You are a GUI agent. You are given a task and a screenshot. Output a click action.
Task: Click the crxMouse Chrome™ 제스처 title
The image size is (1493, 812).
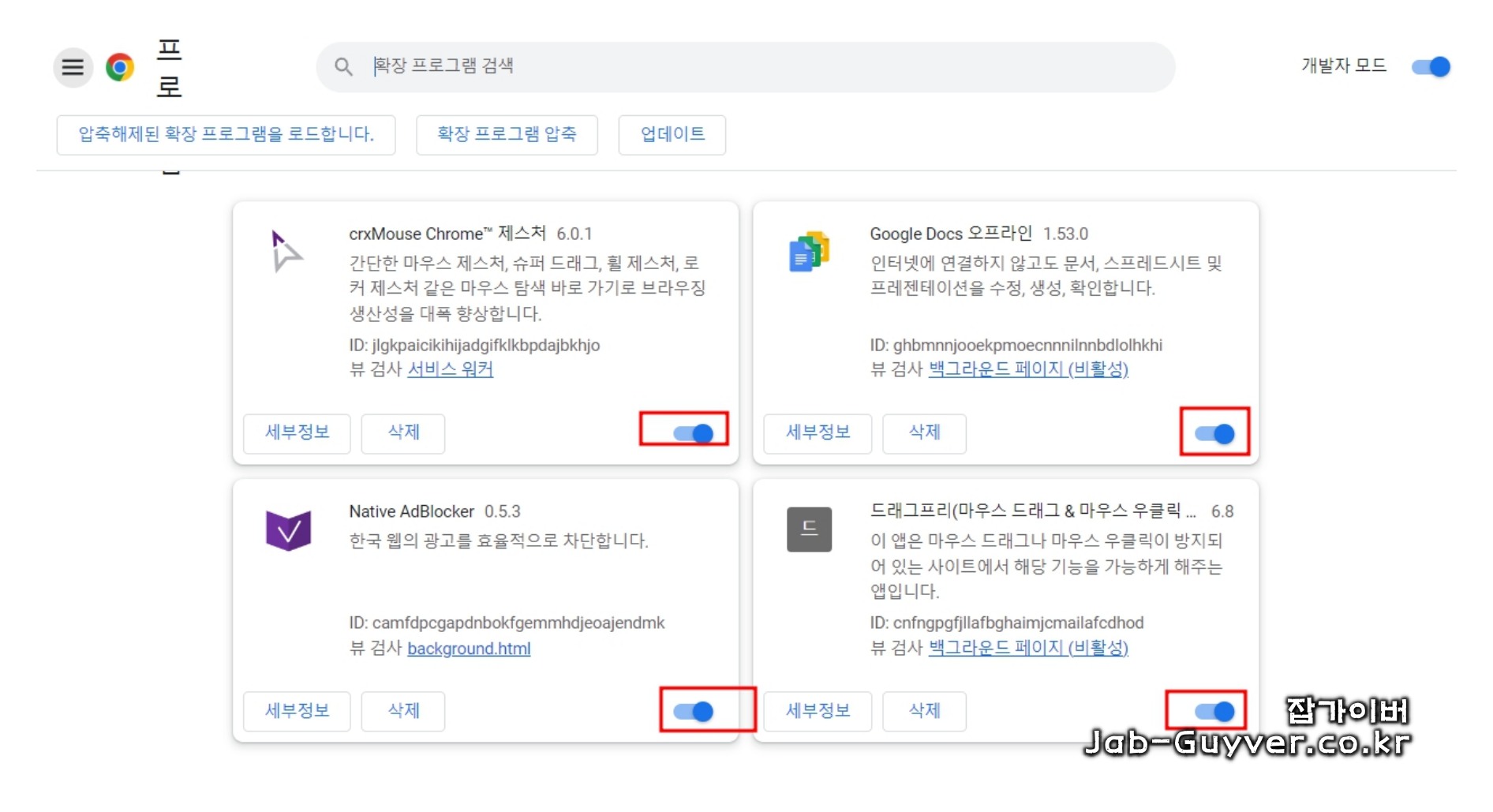coord(447,234)
